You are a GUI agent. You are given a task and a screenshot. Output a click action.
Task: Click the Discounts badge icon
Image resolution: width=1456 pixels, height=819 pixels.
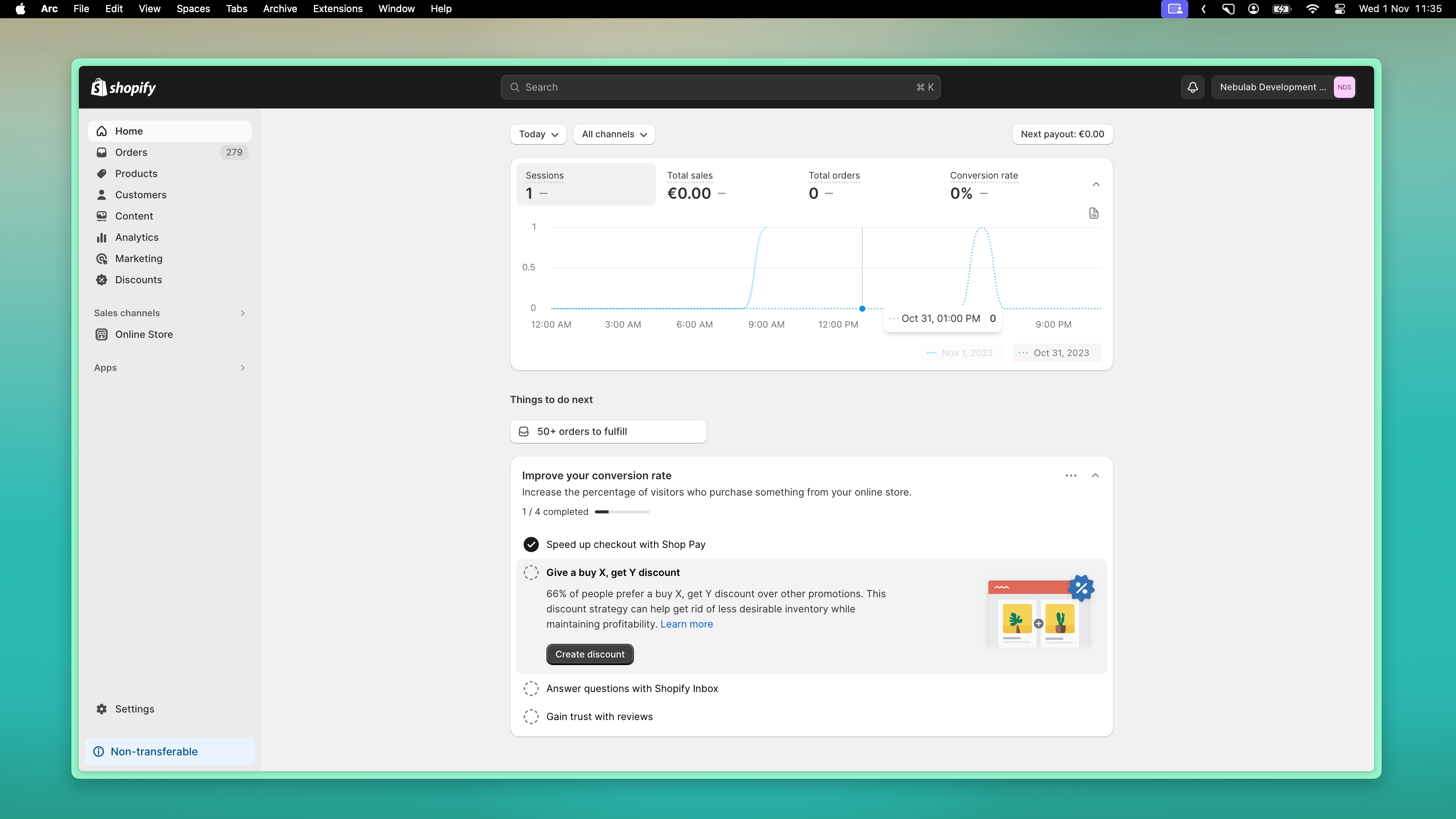point(102,280)
